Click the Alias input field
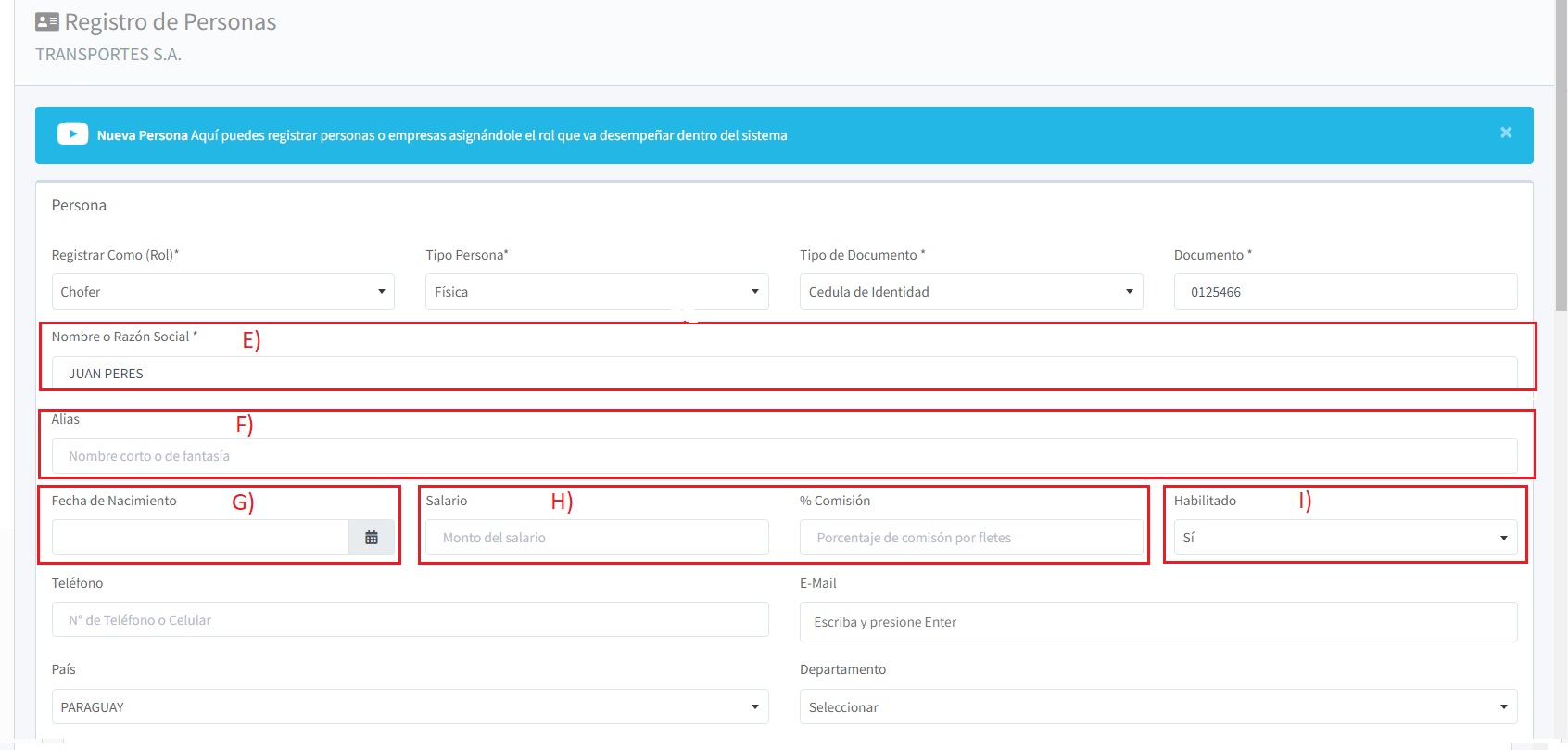This screenshot has height=750, width=1568. pos(784,456)
